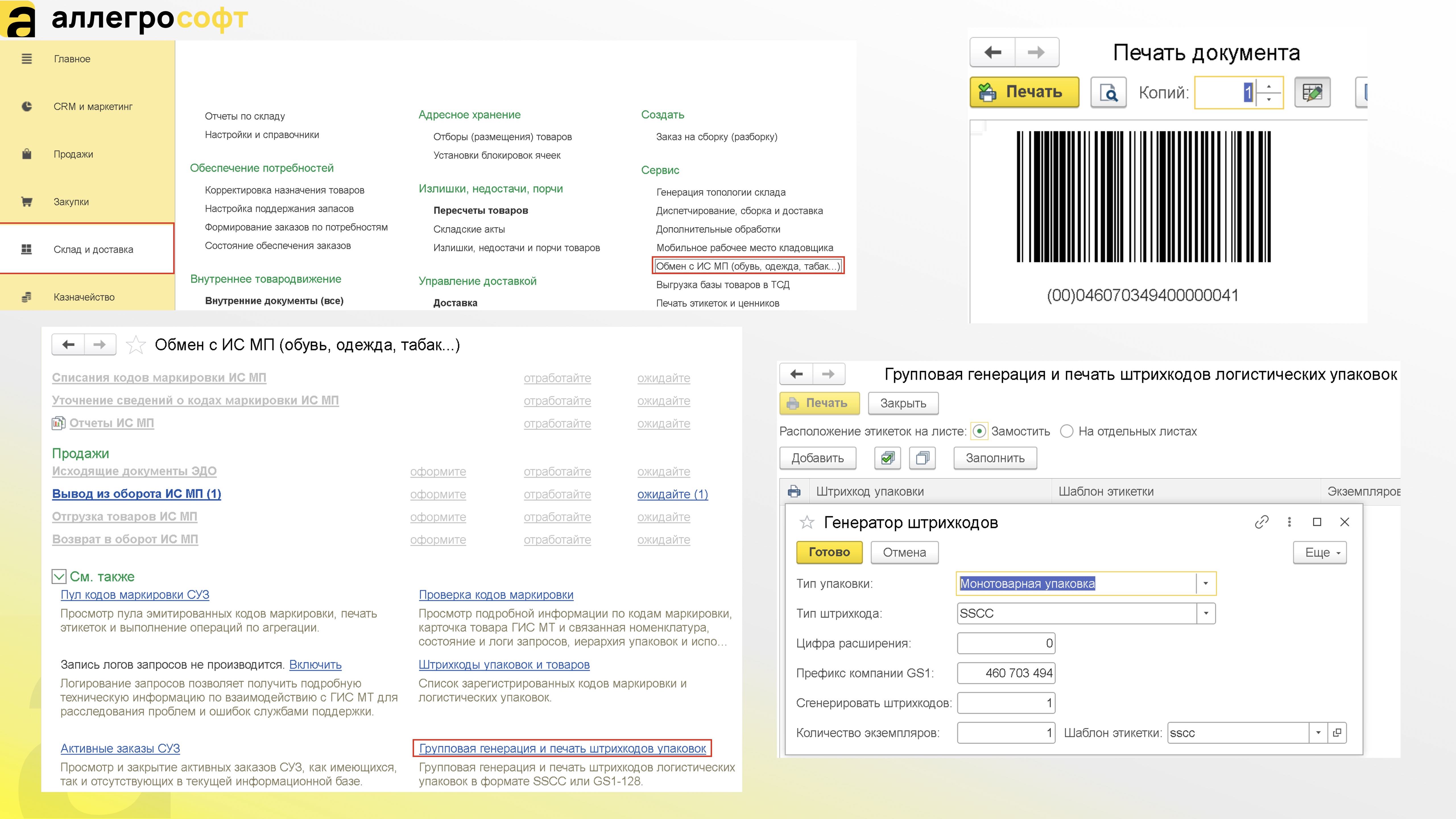The image size is (1456, 819).
Task: Decrease the number of copies with down arrow
Action: pos(1269,100)
